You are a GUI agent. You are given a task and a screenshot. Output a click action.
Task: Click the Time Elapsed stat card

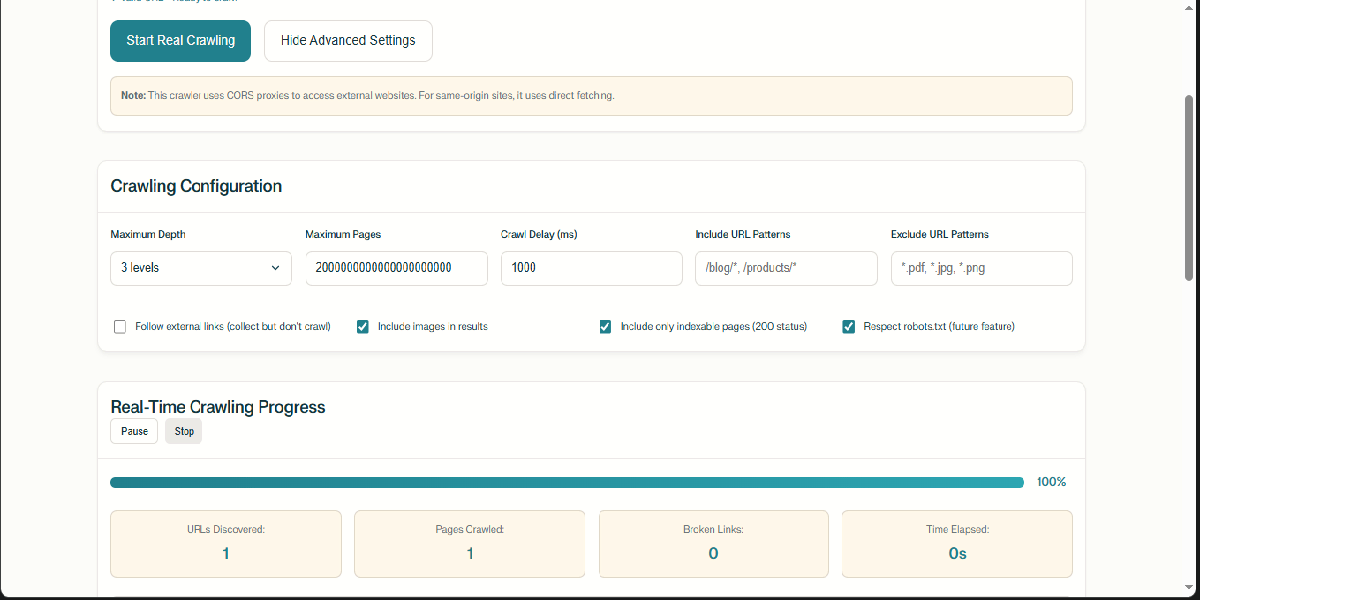pos(957,543)
